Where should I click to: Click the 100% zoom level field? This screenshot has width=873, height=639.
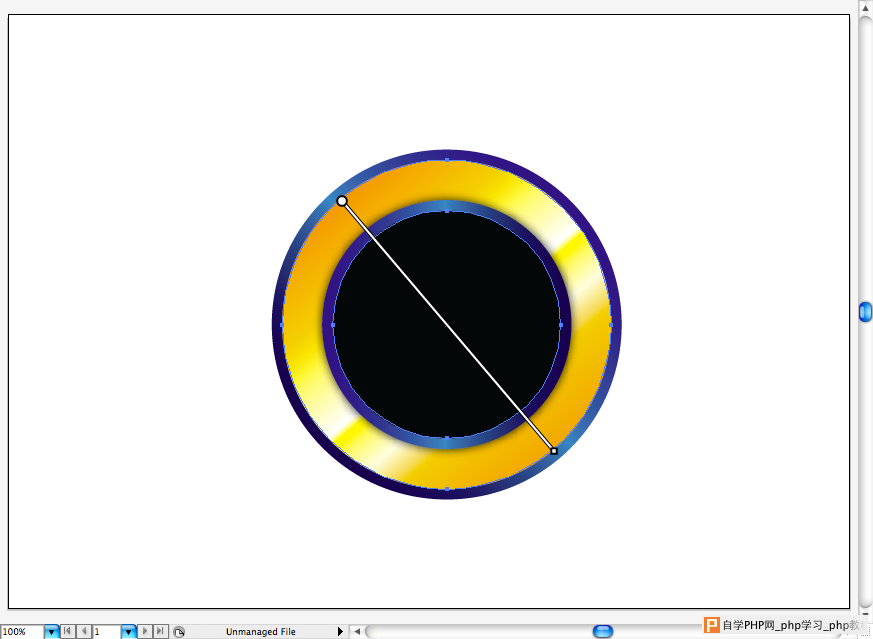click(x=22, y=632)
